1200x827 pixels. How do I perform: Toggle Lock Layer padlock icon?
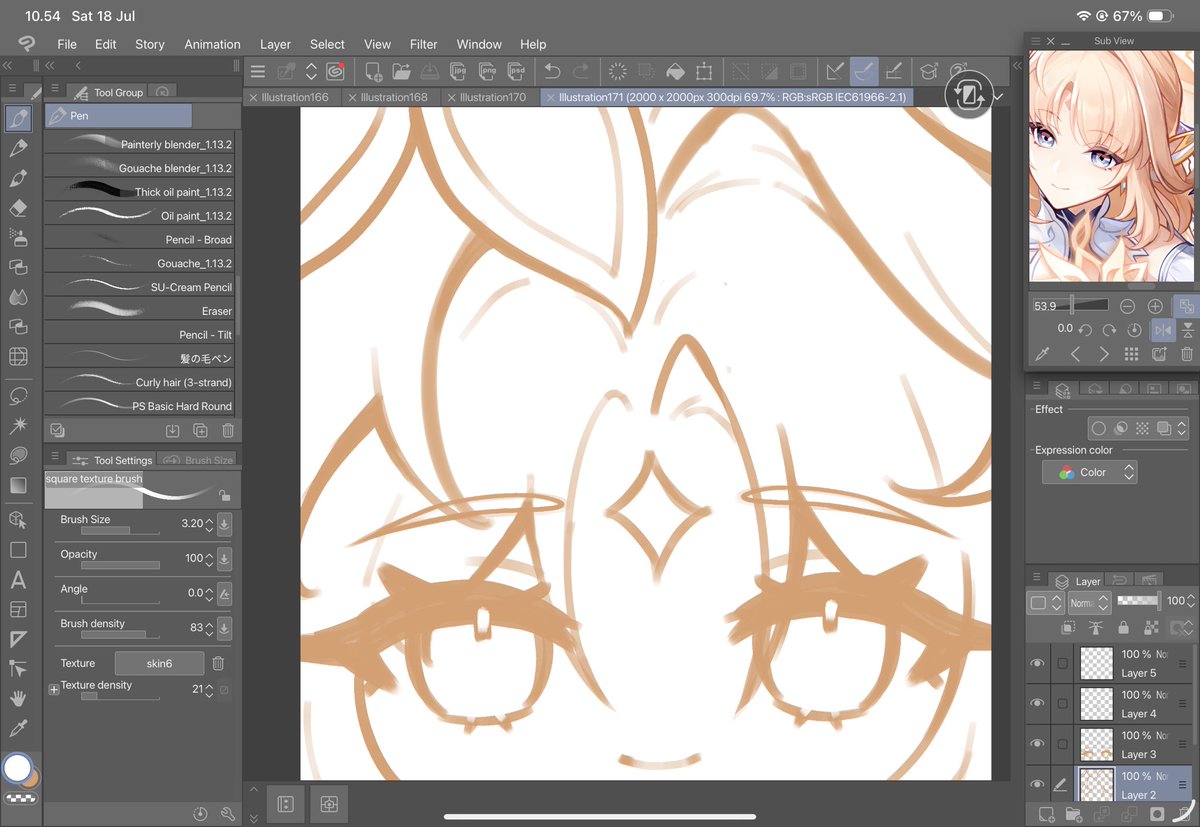tap(1124, 628)
